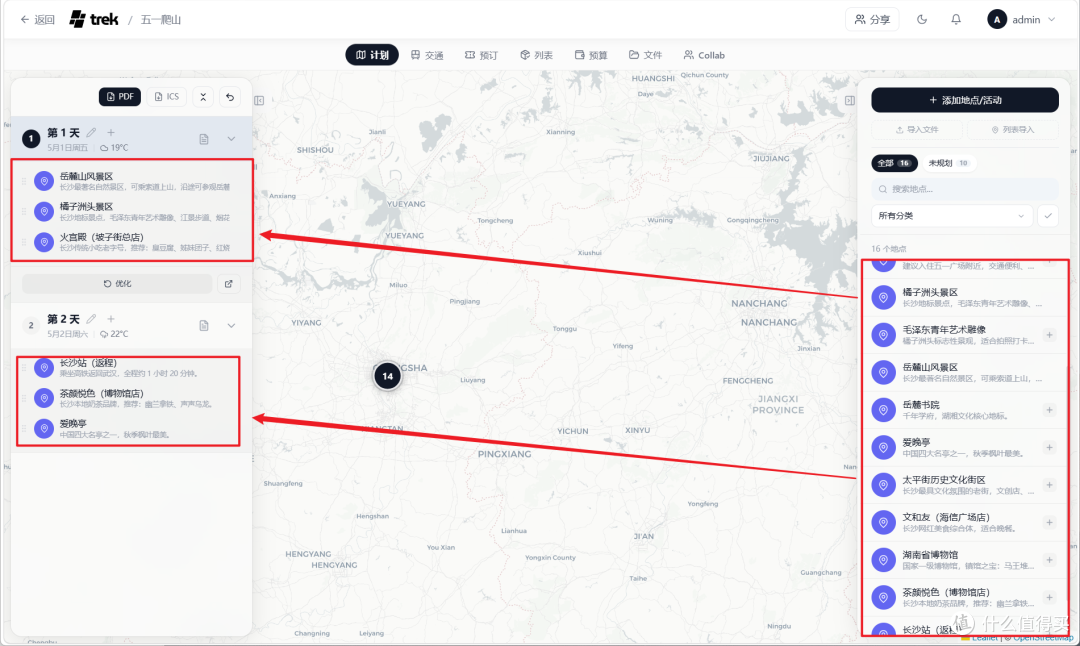Collapse the right places panel
The image size is (1080, 646).
coord(850,101)
